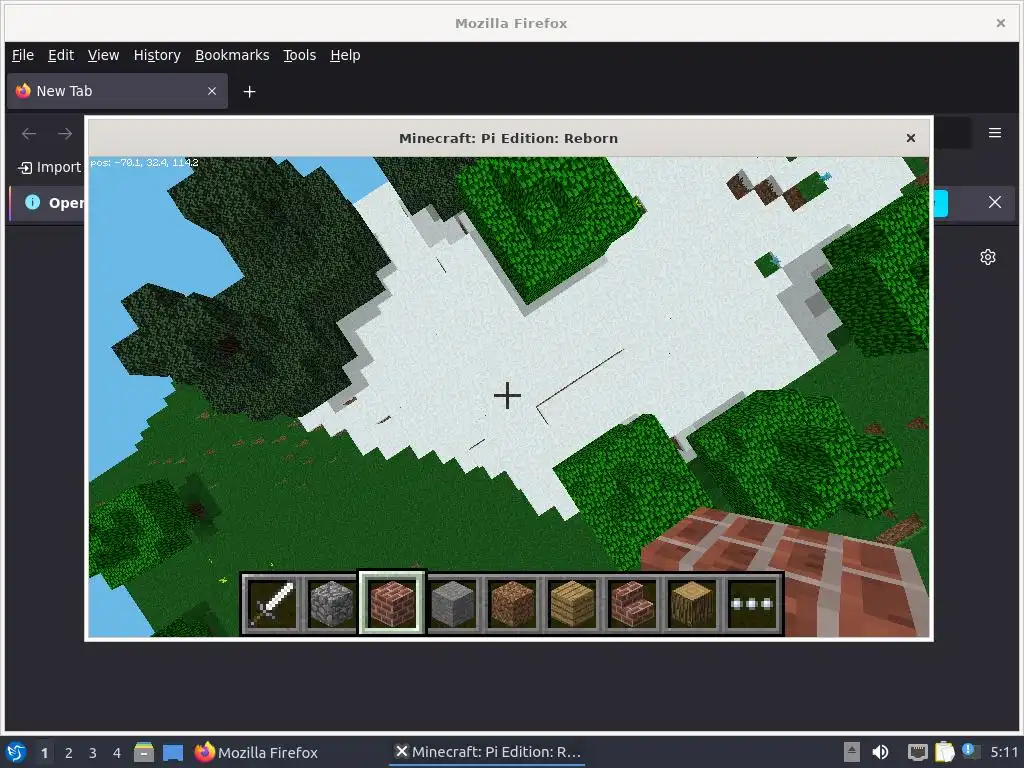The width and height of the screenshot is (1024, 768).
Task: Focus Mozilla Firefox in the taskbar
Action: click(x=256, y=752)
